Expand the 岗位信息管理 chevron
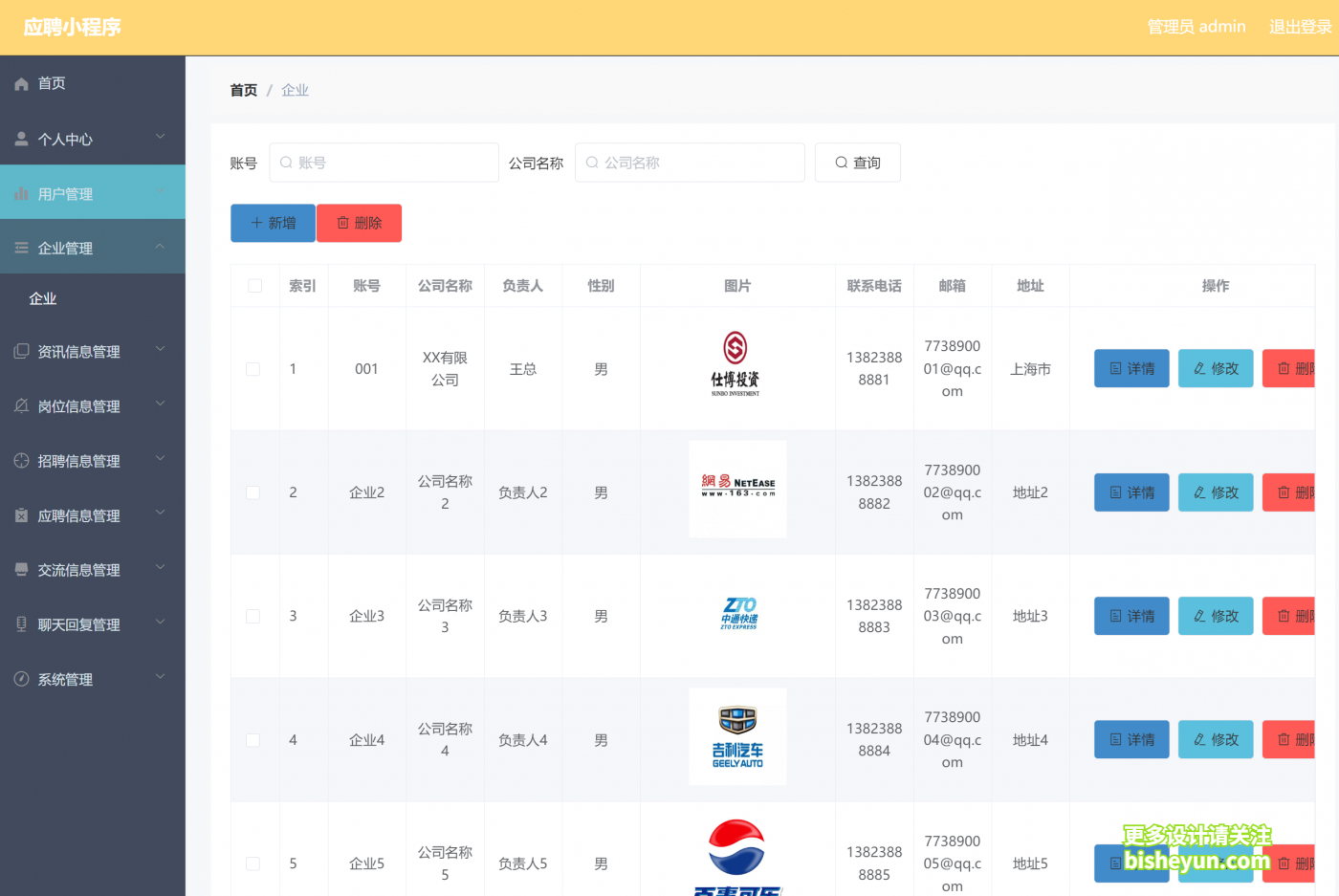1339x896 pixels. tap(161, 404)
